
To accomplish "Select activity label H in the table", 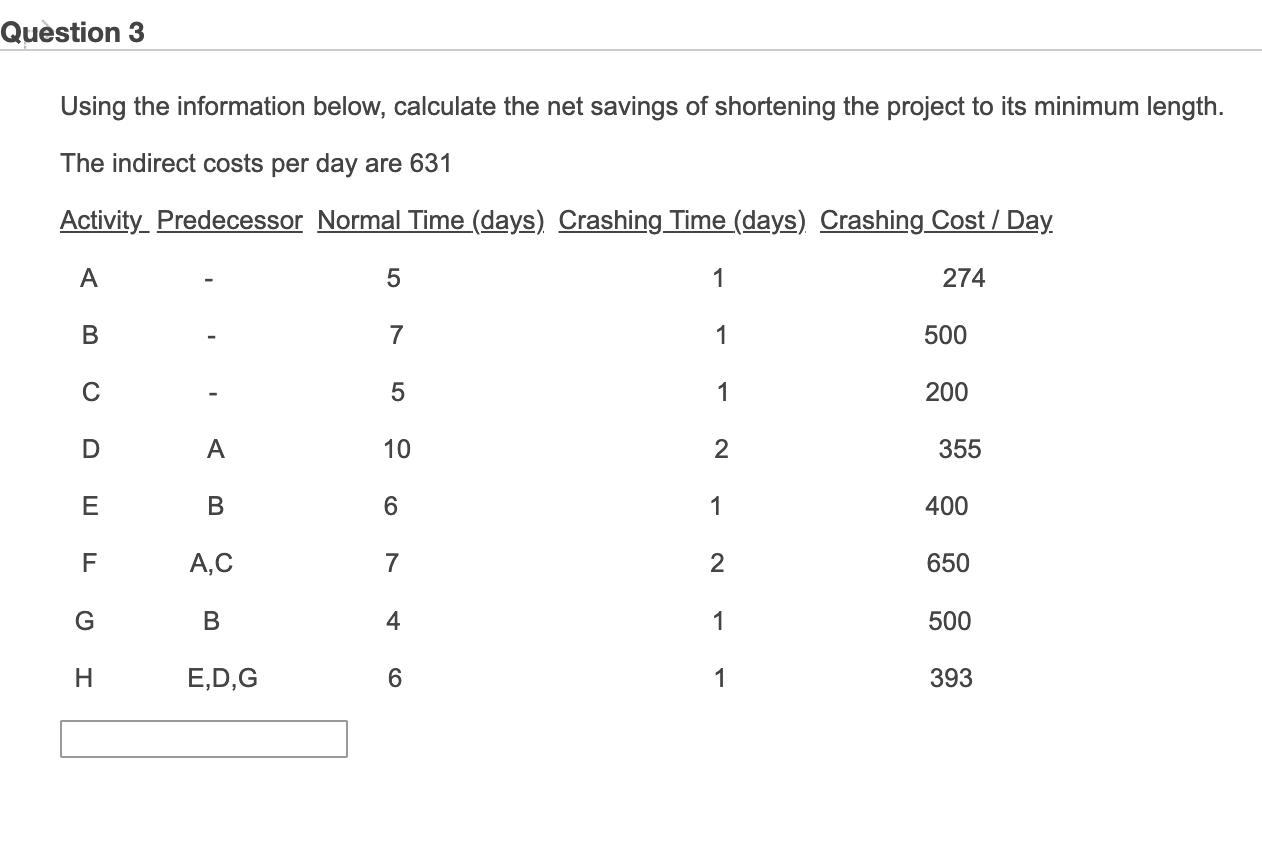I will click(x=84, y=677).
